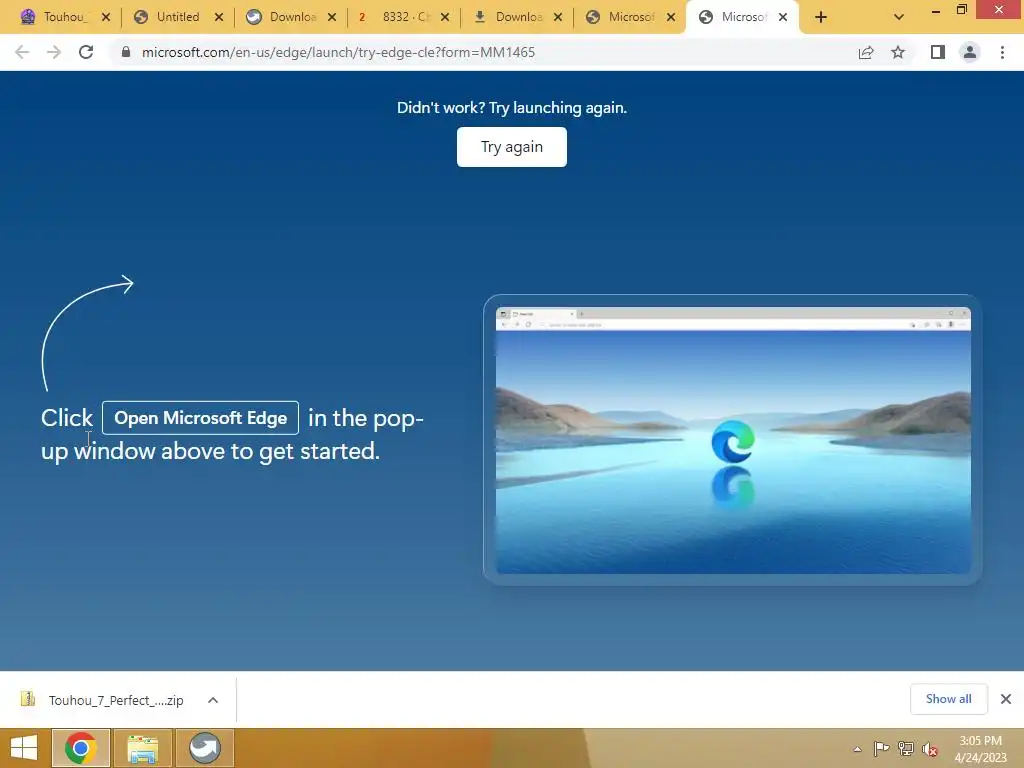Go forward in browser history
This screenshot has width=1024, height=768.
(54, 52)
